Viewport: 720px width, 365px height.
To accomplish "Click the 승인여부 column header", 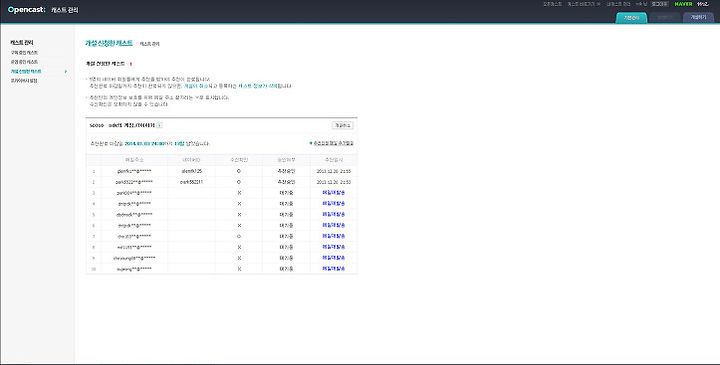I will (286, 160).
